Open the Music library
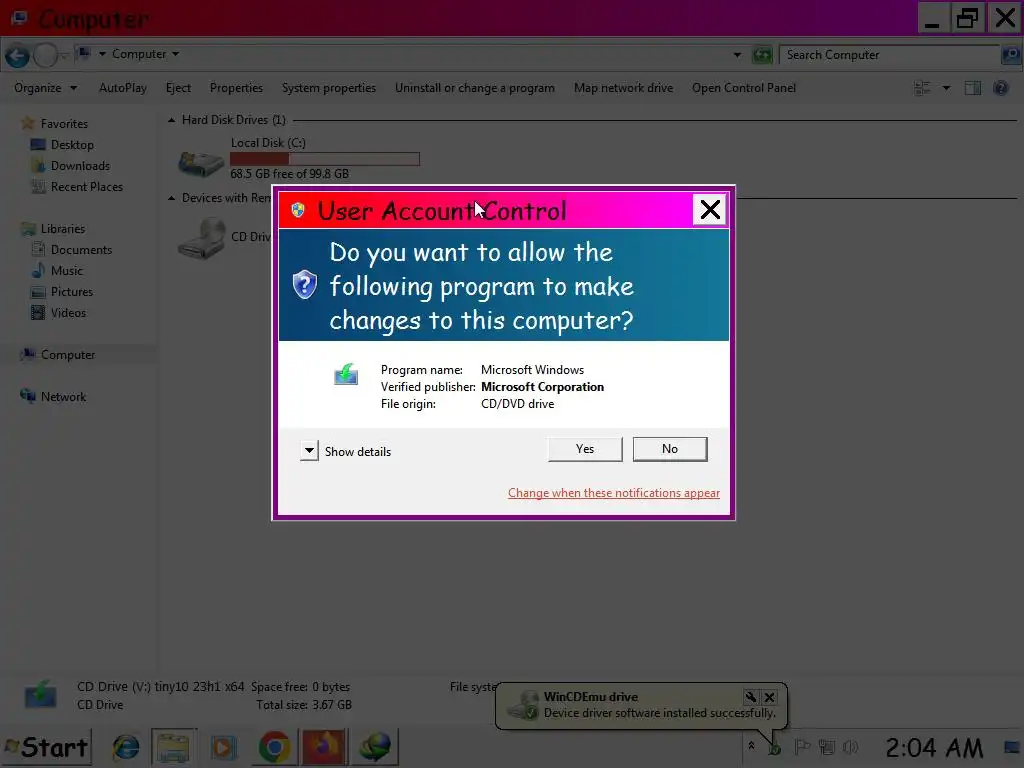This screenshot has width=1024, height=768. [x=67, y=270]
